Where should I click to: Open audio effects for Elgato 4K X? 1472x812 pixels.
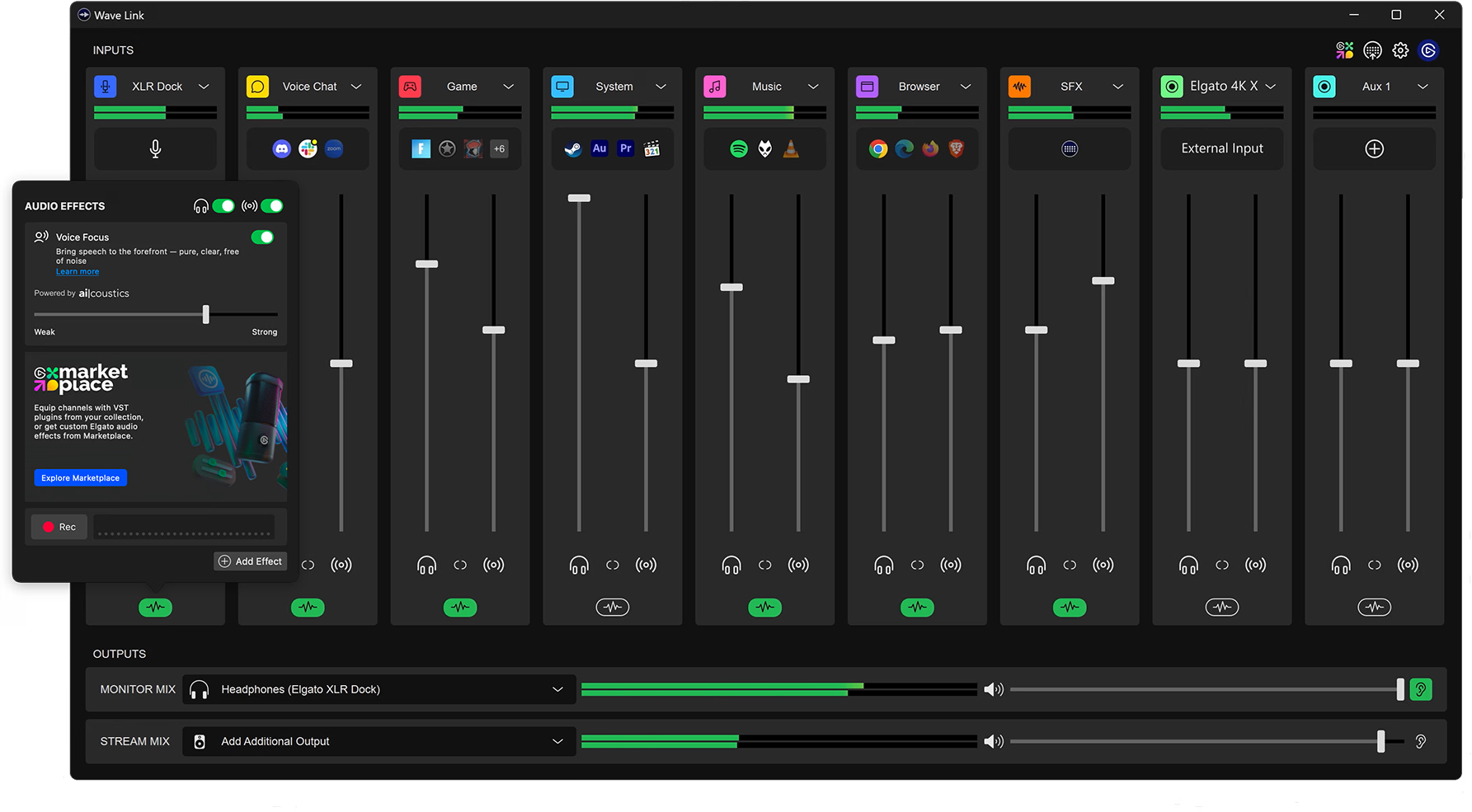[x=1221, y=608]
